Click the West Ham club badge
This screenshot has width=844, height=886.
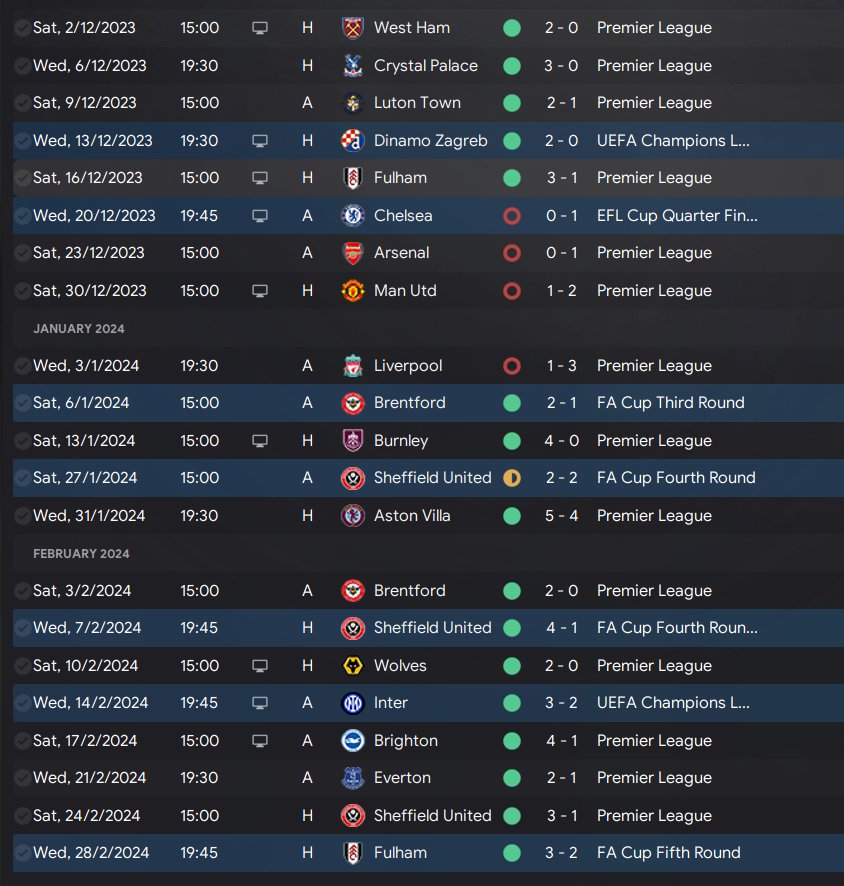pyautogui.click(x=352, y=28)
